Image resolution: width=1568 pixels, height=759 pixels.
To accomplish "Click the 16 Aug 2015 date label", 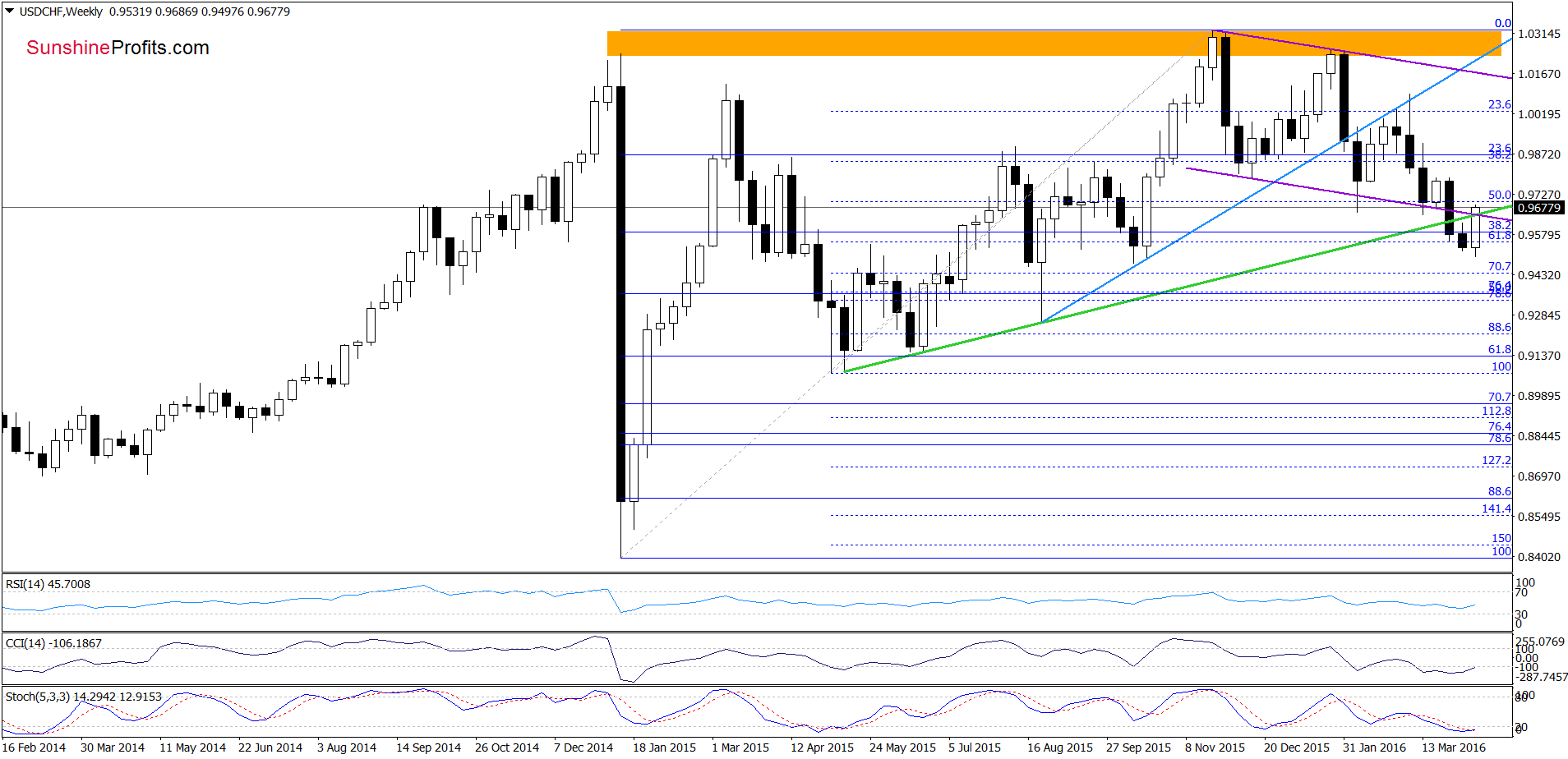I will coord(1060,747).
